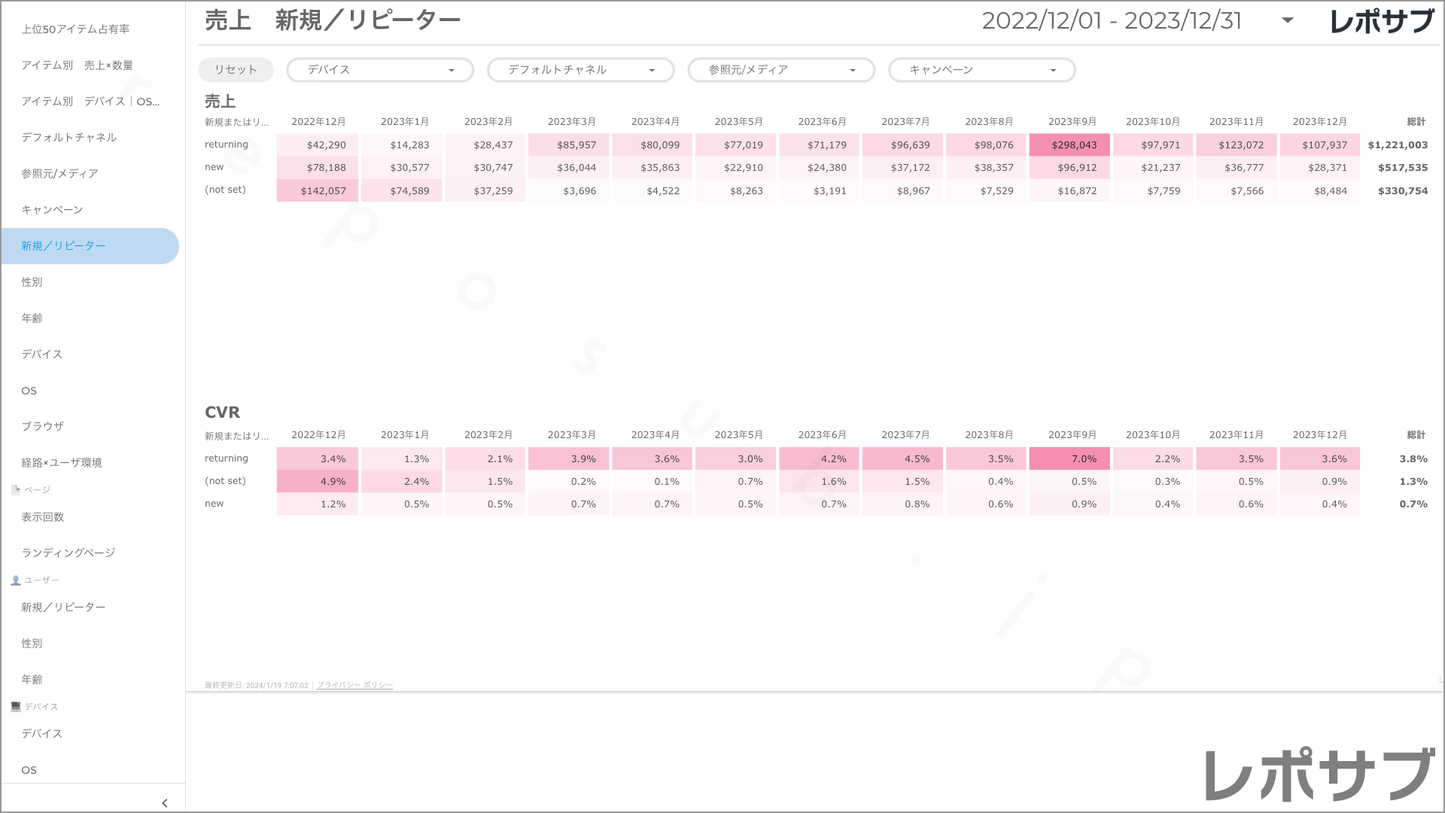Collapse the left navigation sidebar

click(164, 802)
